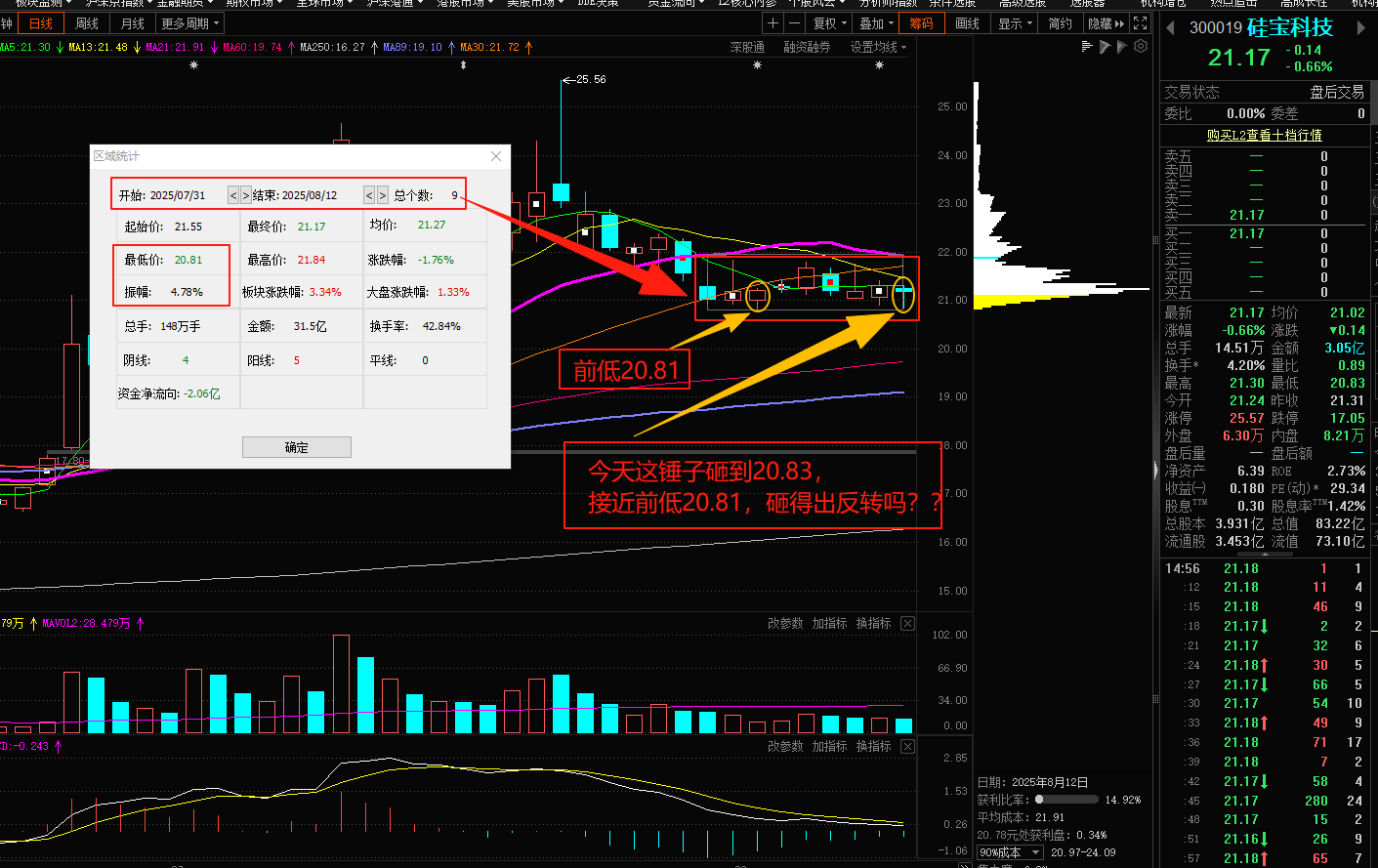Click 购买L2查看十档行情 link
The width and height of the screenshot is (1378, 868).
coord(1264,135)
